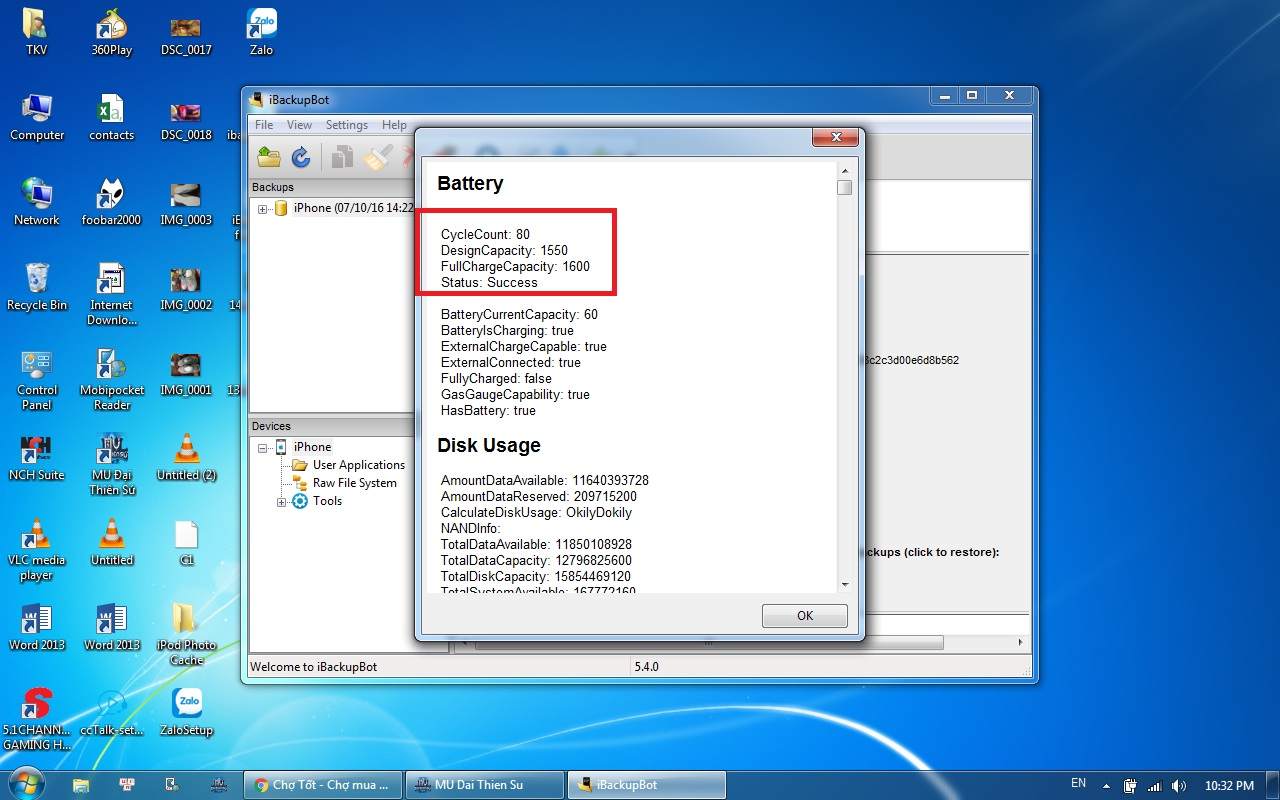
Task: Launch the Zalo desktop shortcut
Action: 261,32
